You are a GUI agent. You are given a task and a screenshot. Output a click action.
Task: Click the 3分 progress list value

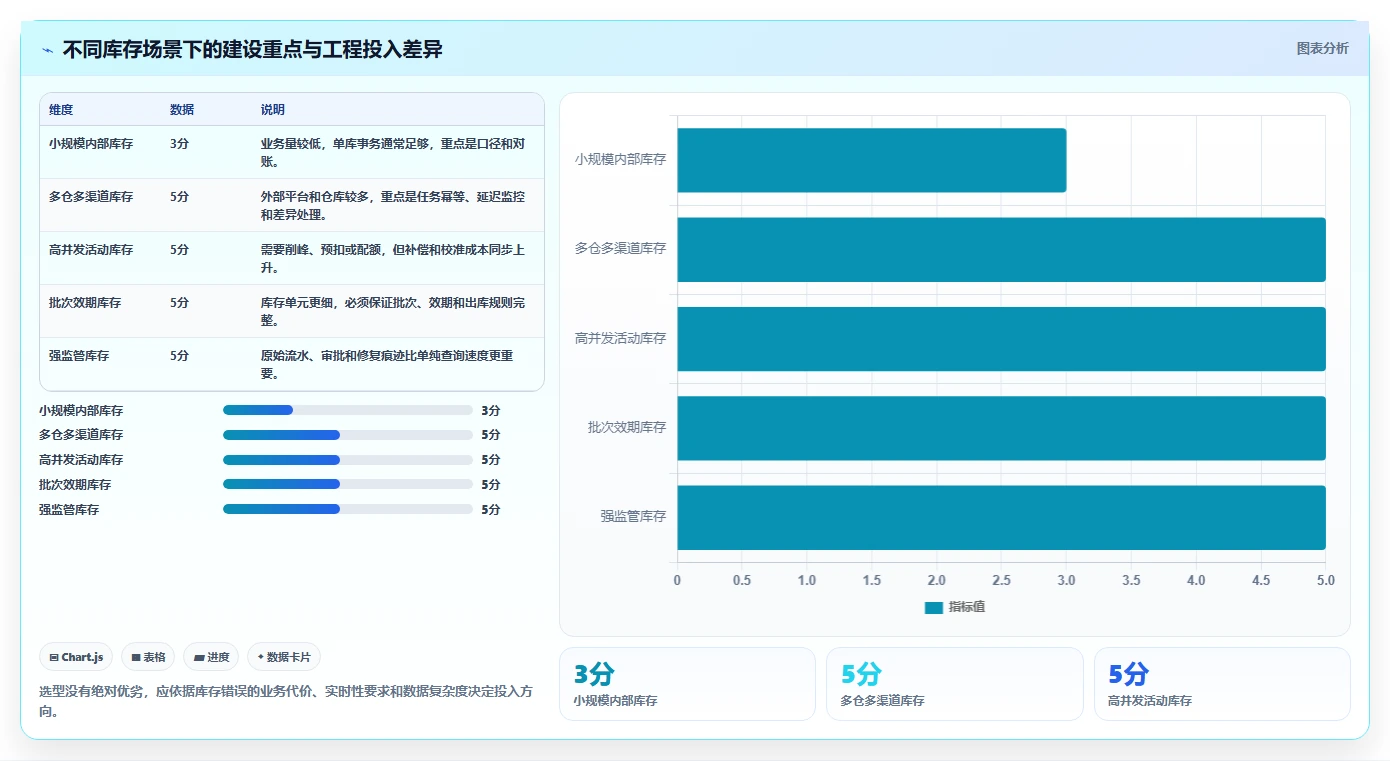click(490, 411)
